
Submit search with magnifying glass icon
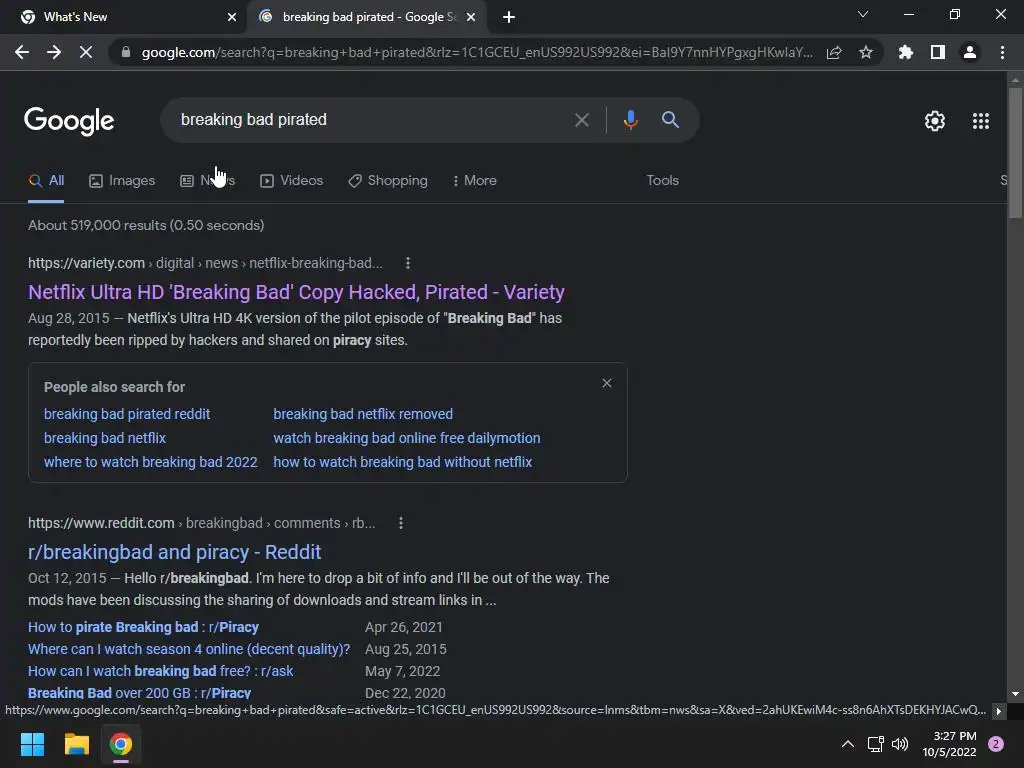tap(670, 120)
